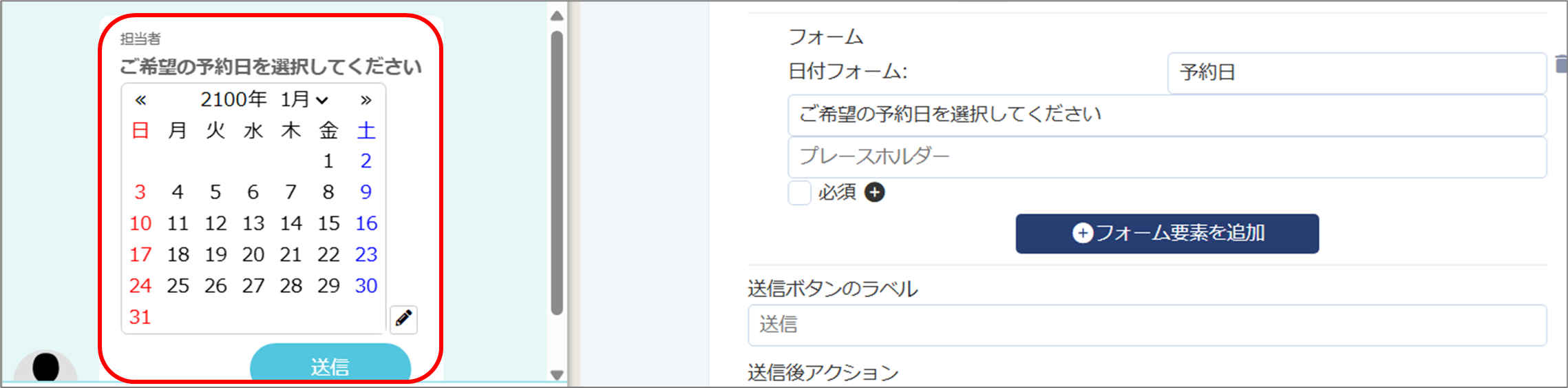Click the フォーム要素を追加 button
Viewport: 1568px width, 388px height.
tap(1167, 234)
